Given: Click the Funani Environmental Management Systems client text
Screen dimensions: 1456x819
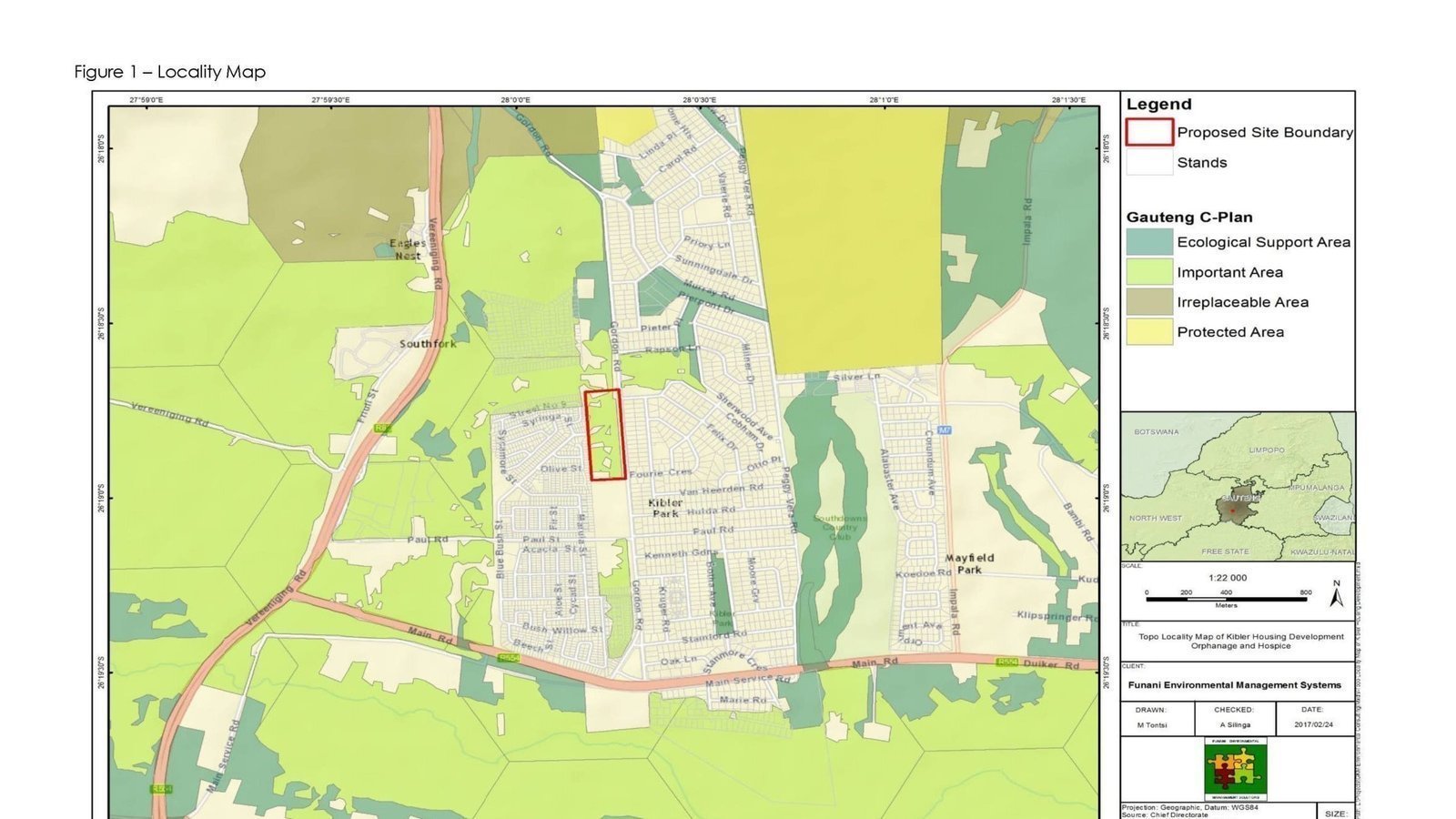Looking at the screenshot, I should coord(1234,685).
